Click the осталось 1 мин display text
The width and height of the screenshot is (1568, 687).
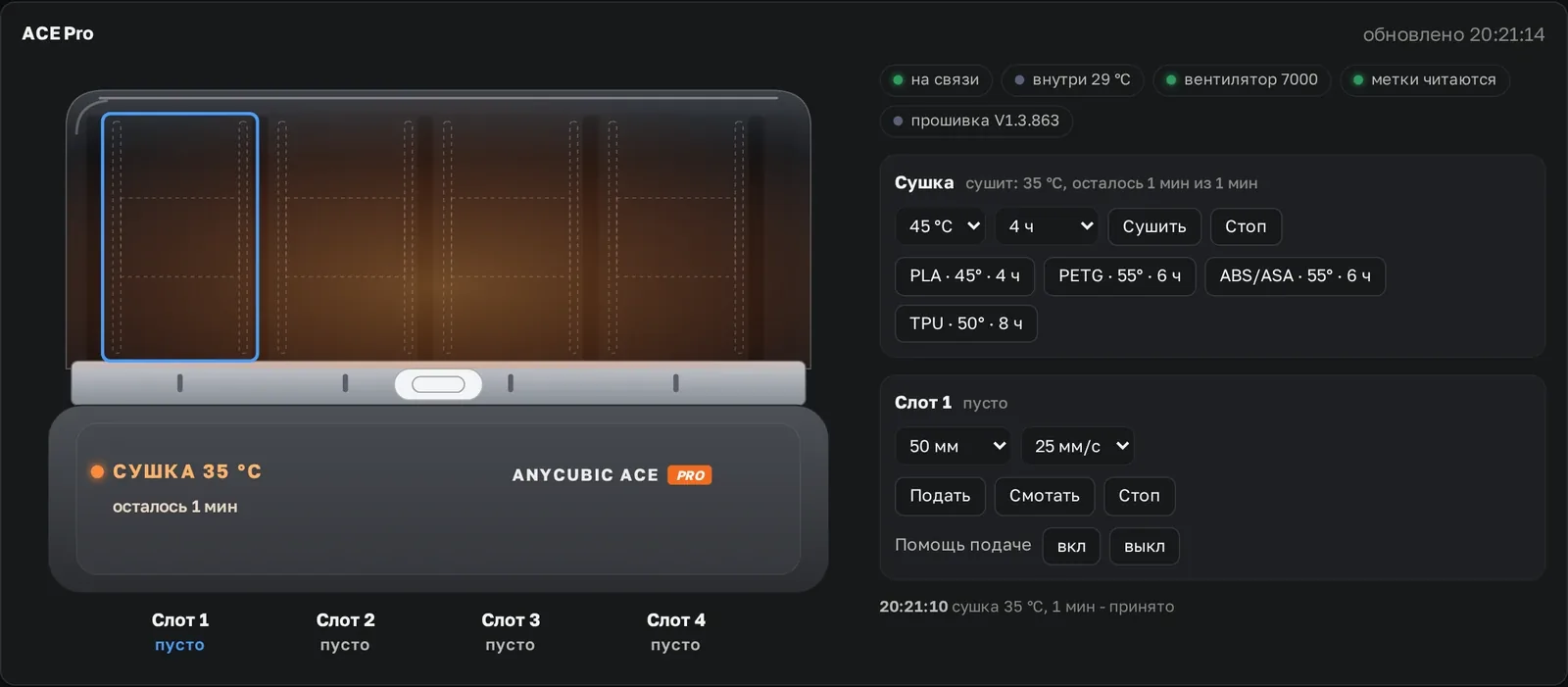[174, 507]
